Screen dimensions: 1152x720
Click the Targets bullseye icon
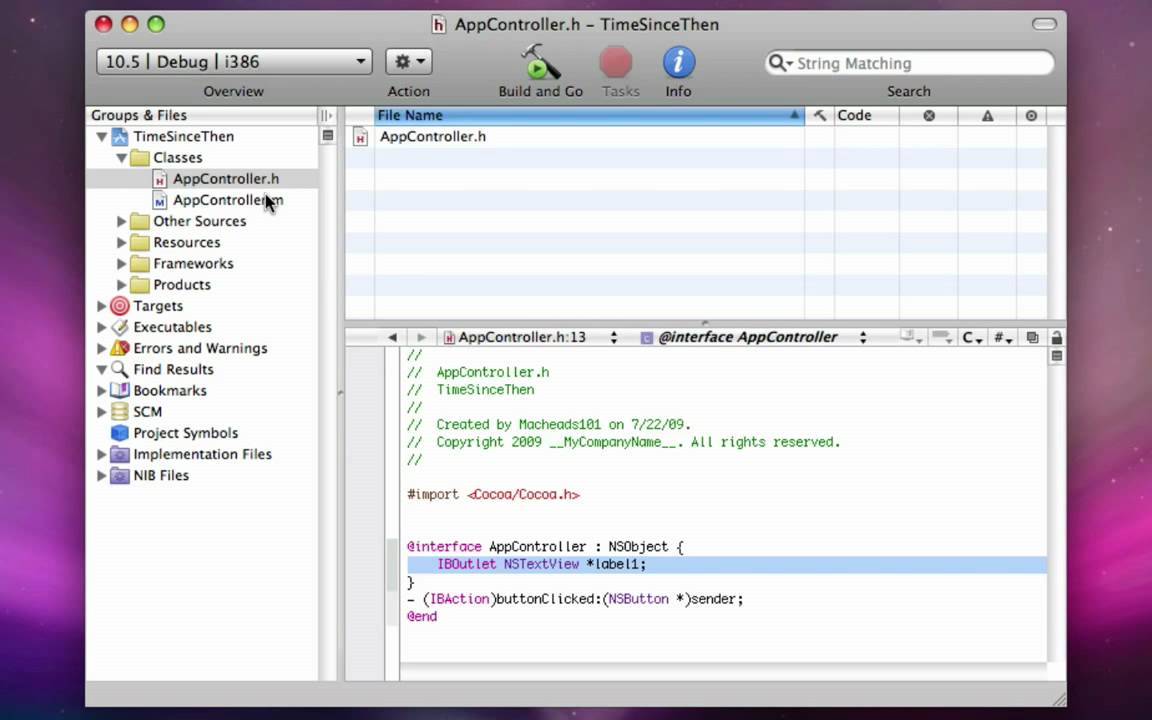click(x=119, y=306)
